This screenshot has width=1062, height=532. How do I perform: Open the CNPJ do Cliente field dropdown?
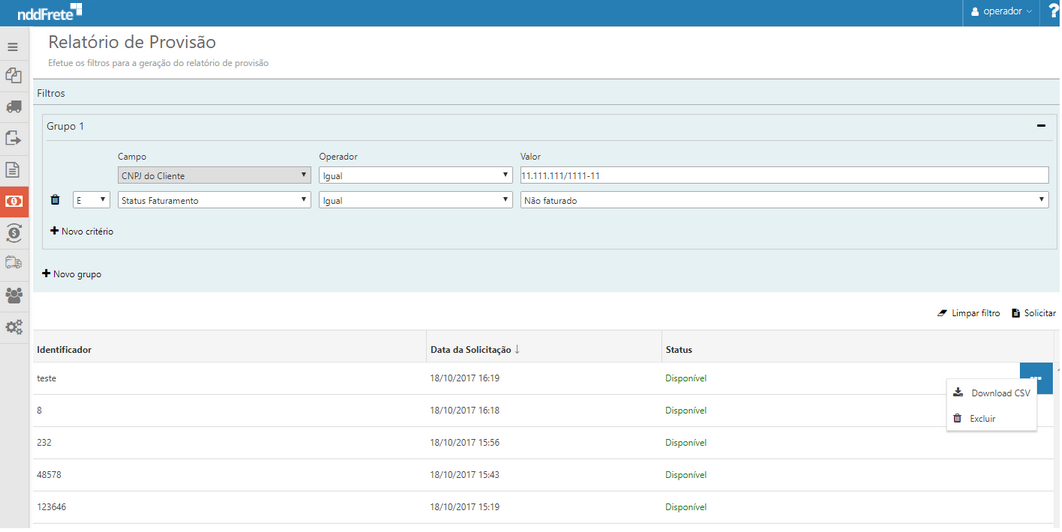pos(213,176)
